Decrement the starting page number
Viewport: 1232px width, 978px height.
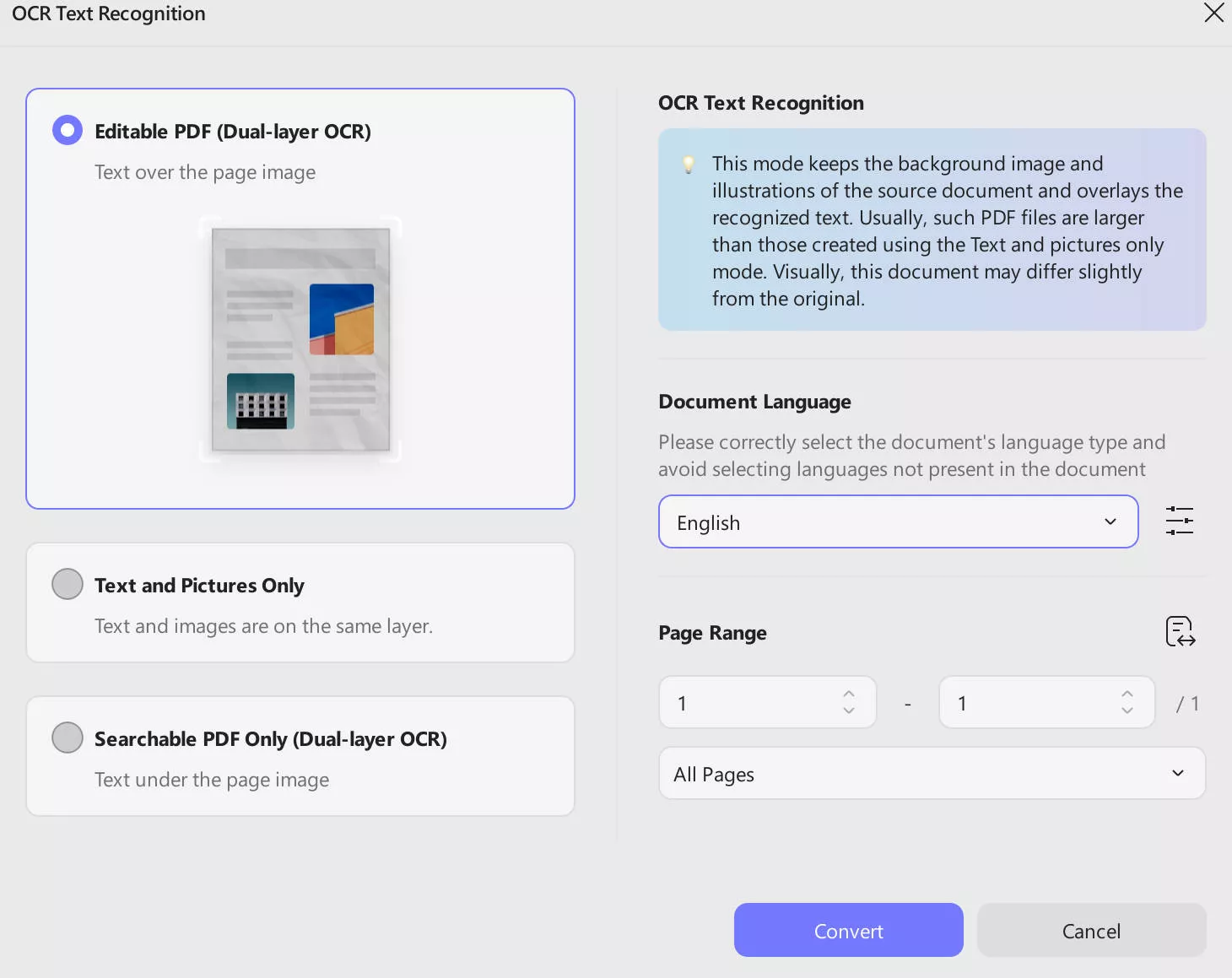coord(849,711)
